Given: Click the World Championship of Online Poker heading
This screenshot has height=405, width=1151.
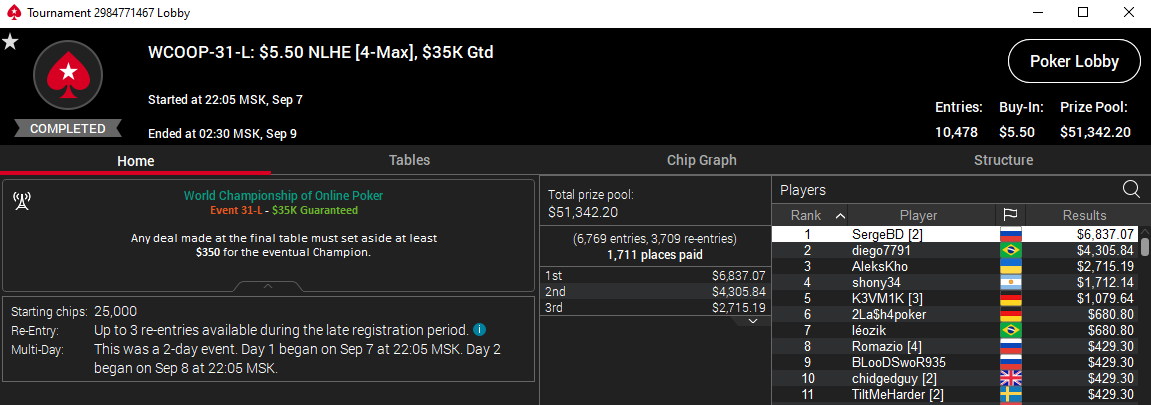Looking at the screenshot, I should 283,196.
